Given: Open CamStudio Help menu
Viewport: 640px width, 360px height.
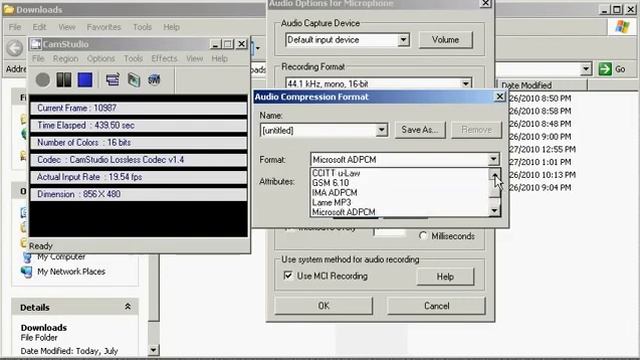Looking at the screenshot, I should coord(219,59).
